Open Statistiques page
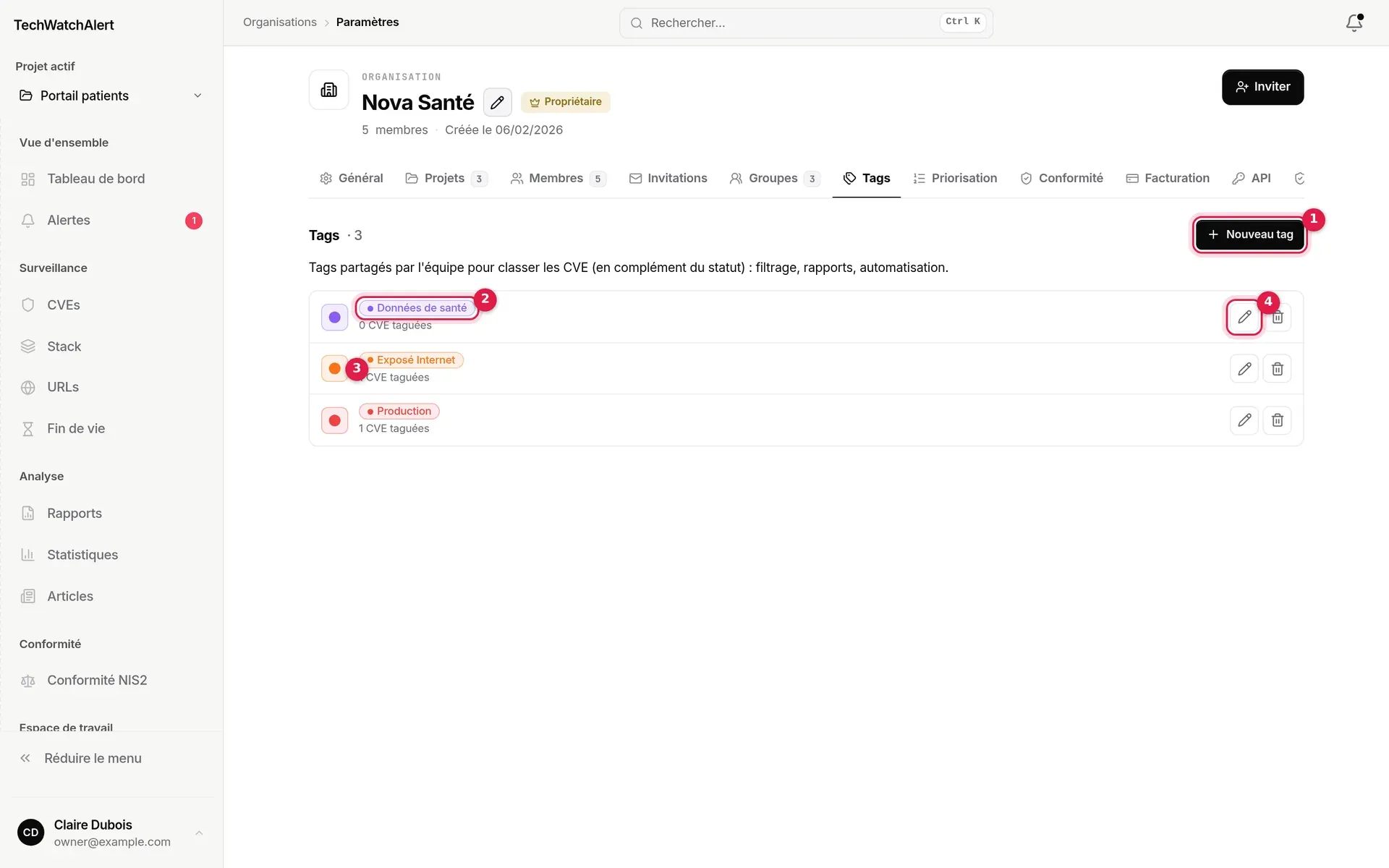The image size is (1389, 868). click(x=111, y=555)
